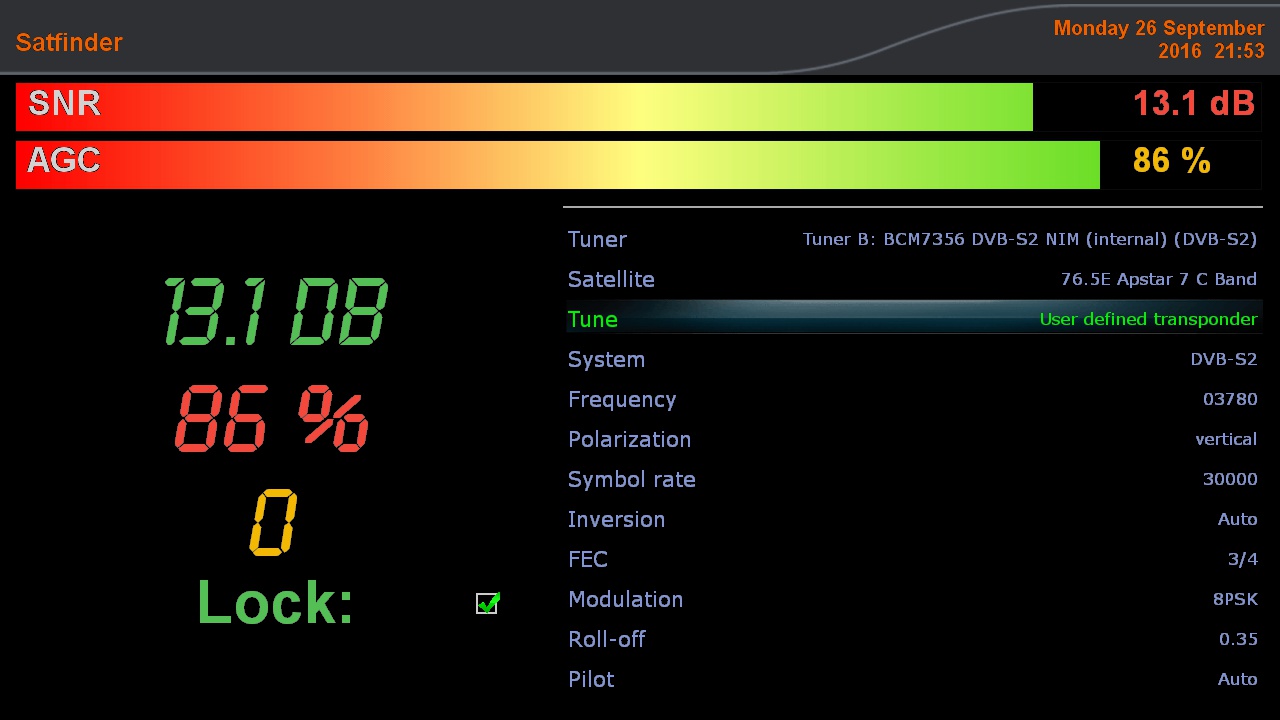
Task: Select the Modulation 8PSK option
Action: coord(912,599)
